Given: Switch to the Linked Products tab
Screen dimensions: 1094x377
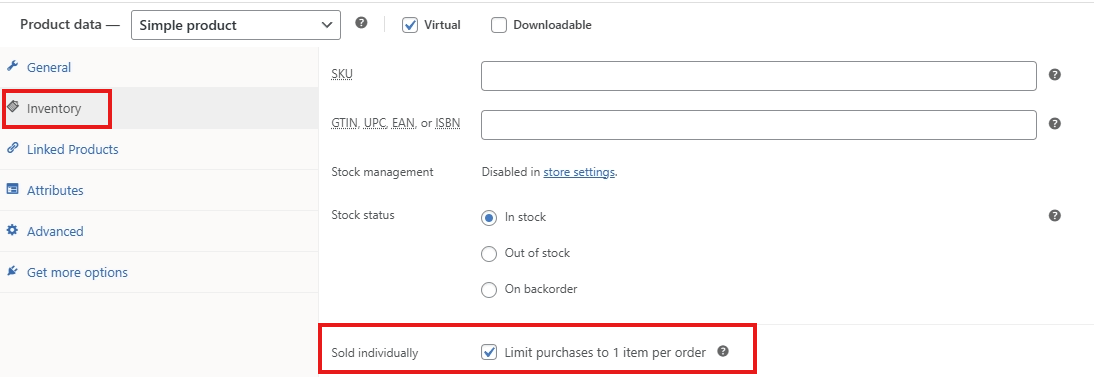Looking at the screenshot, I should tap(159, 149).
